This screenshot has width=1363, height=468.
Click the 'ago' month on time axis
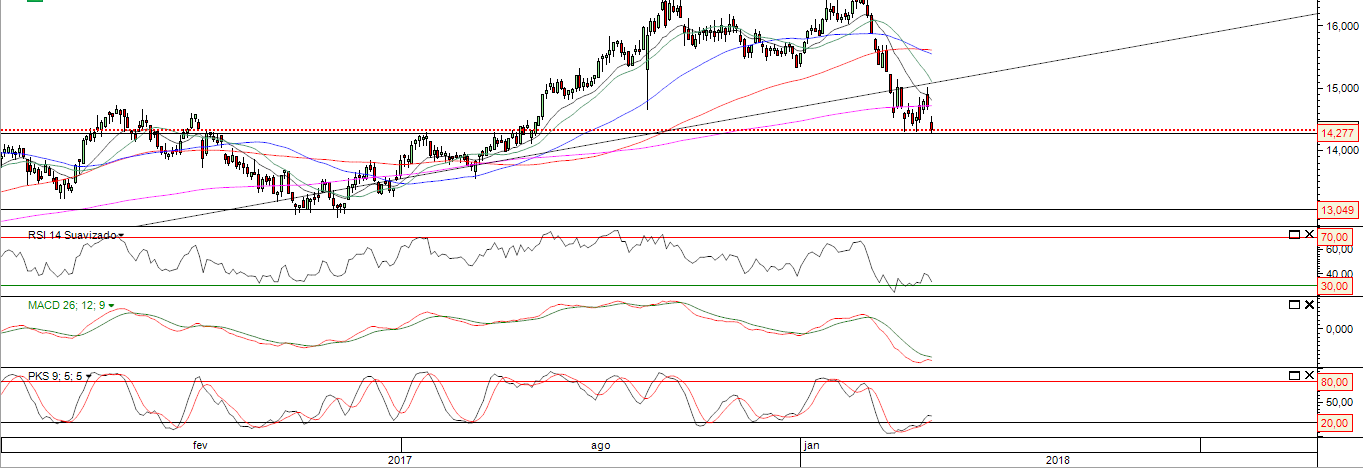click(600, 445)
